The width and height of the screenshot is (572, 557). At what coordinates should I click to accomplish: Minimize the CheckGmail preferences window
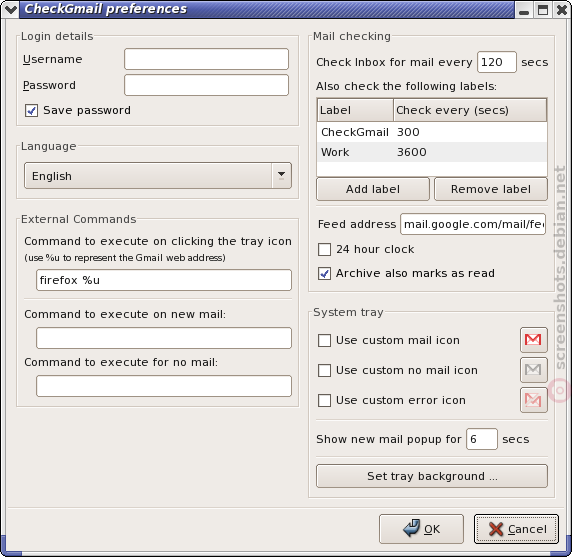pos(524,9)
